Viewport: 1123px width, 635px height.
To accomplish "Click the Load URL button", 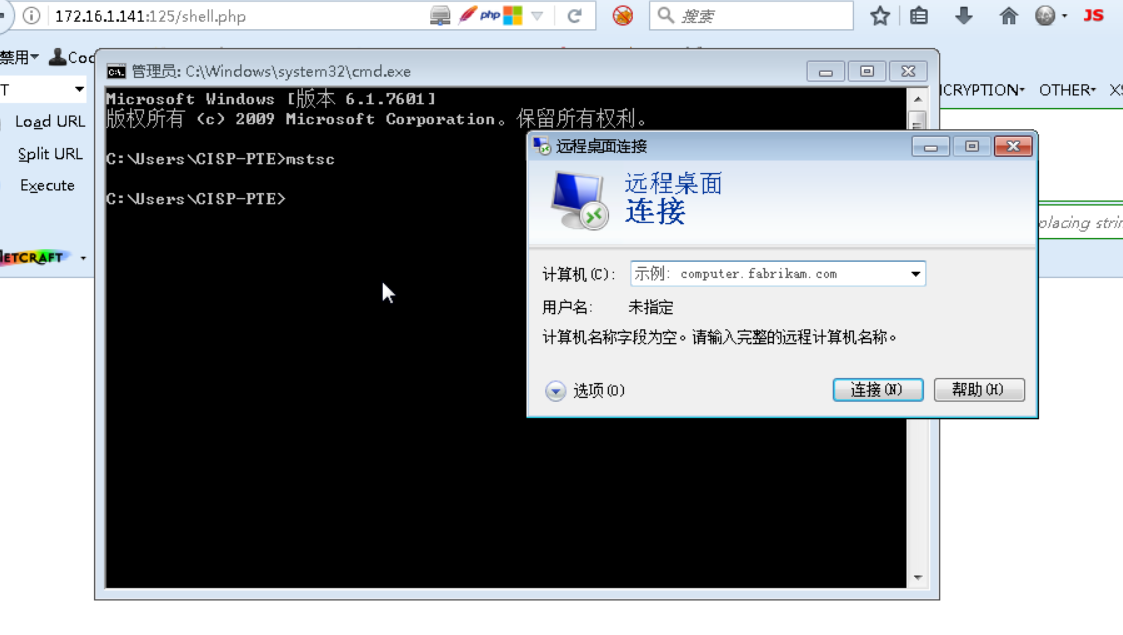I will click(50, 122).
